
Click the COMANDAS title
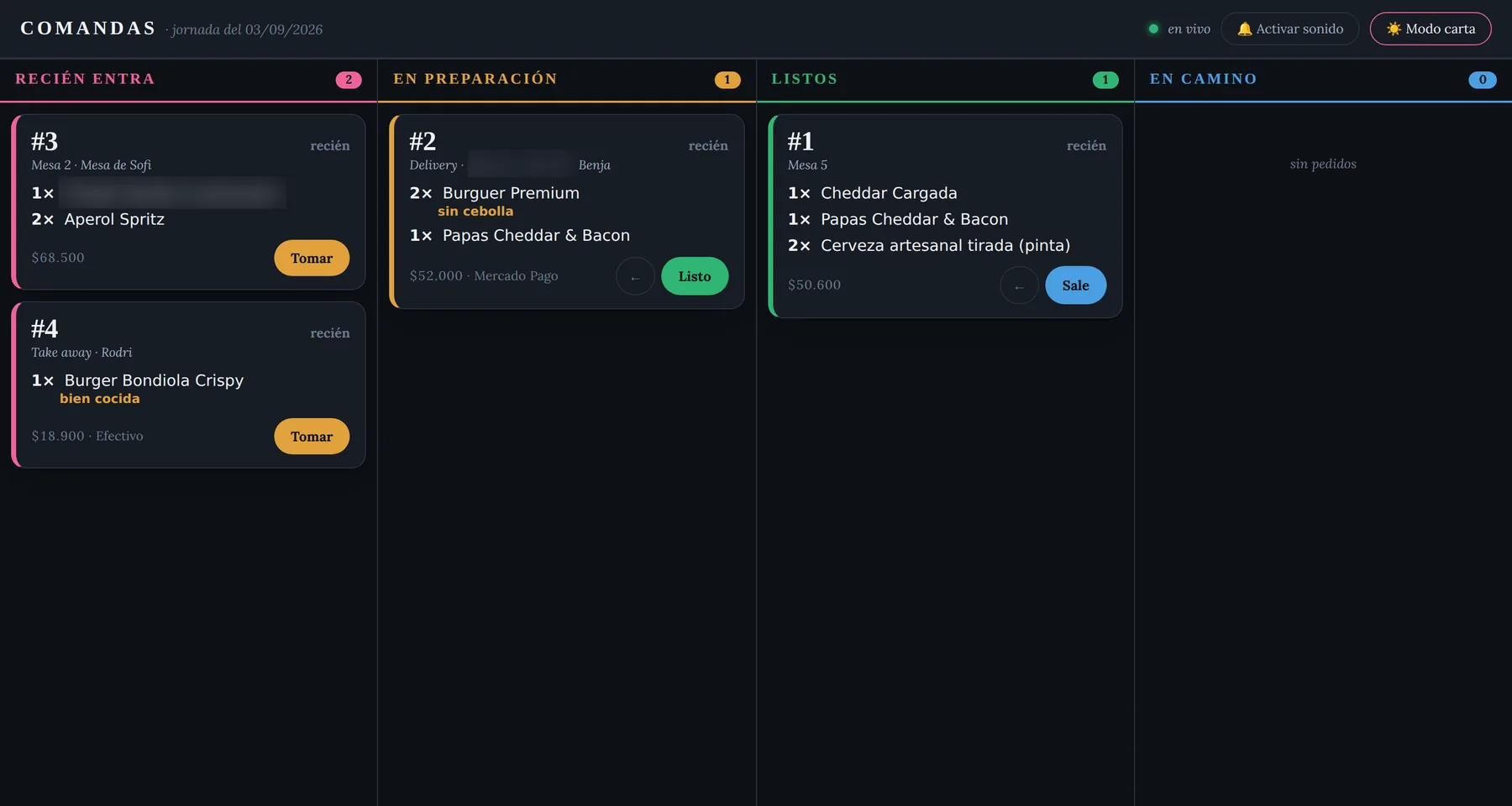[88, 29]
